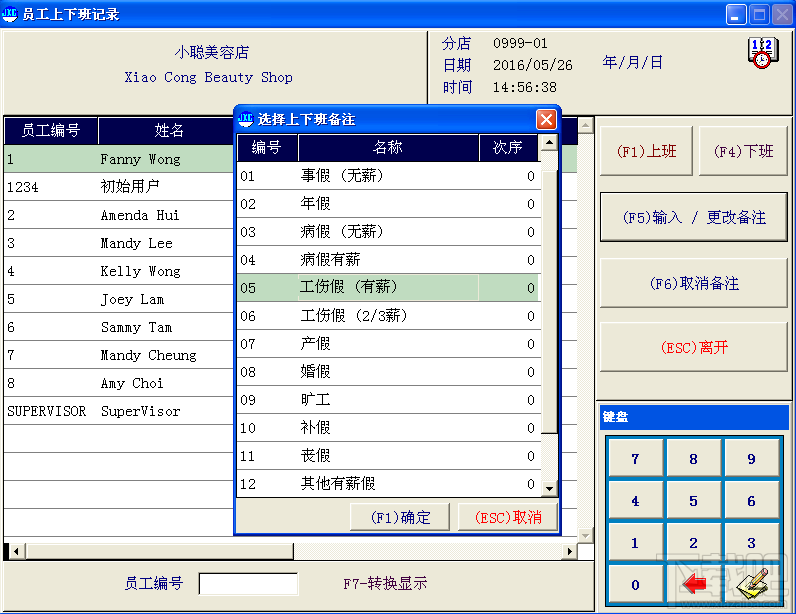
Task: Select employee Kelly Wong row
Action: pyautogui.click(x=119, y=271)
